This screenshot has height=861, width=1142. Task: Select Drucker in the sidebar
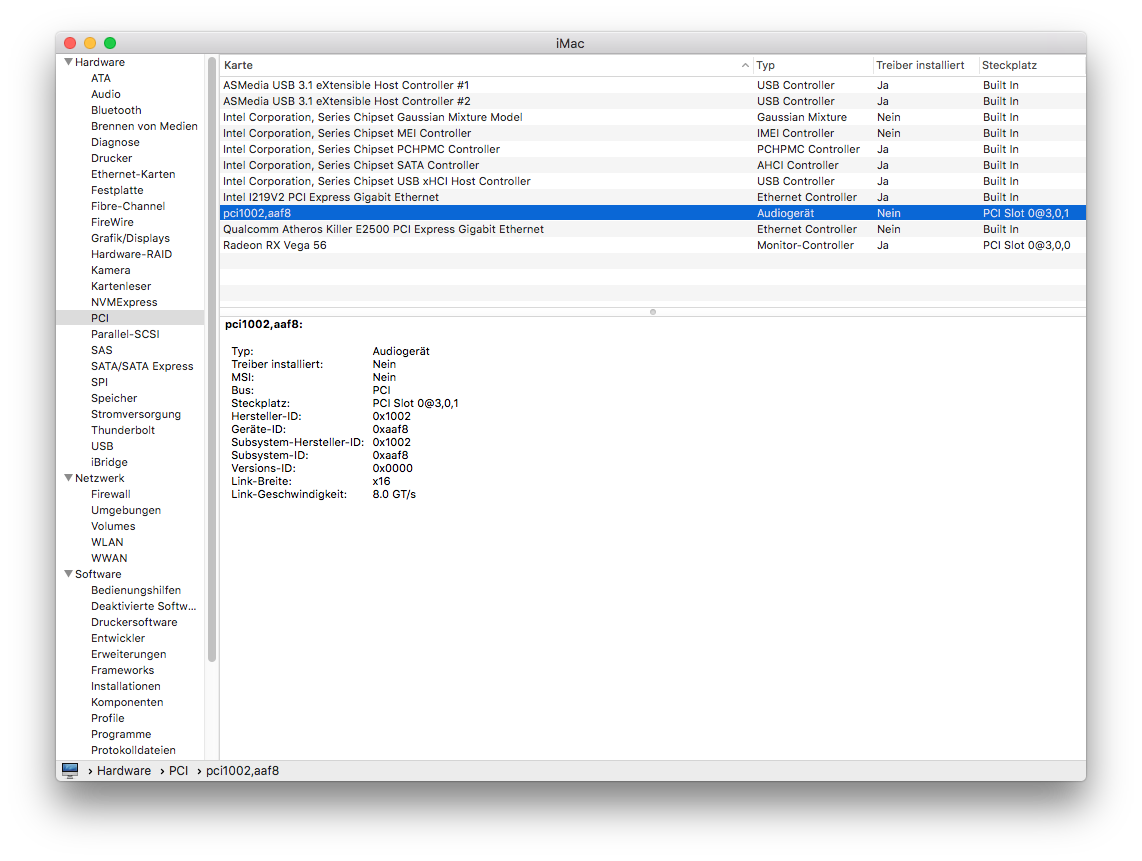click(x=111, y=158)
